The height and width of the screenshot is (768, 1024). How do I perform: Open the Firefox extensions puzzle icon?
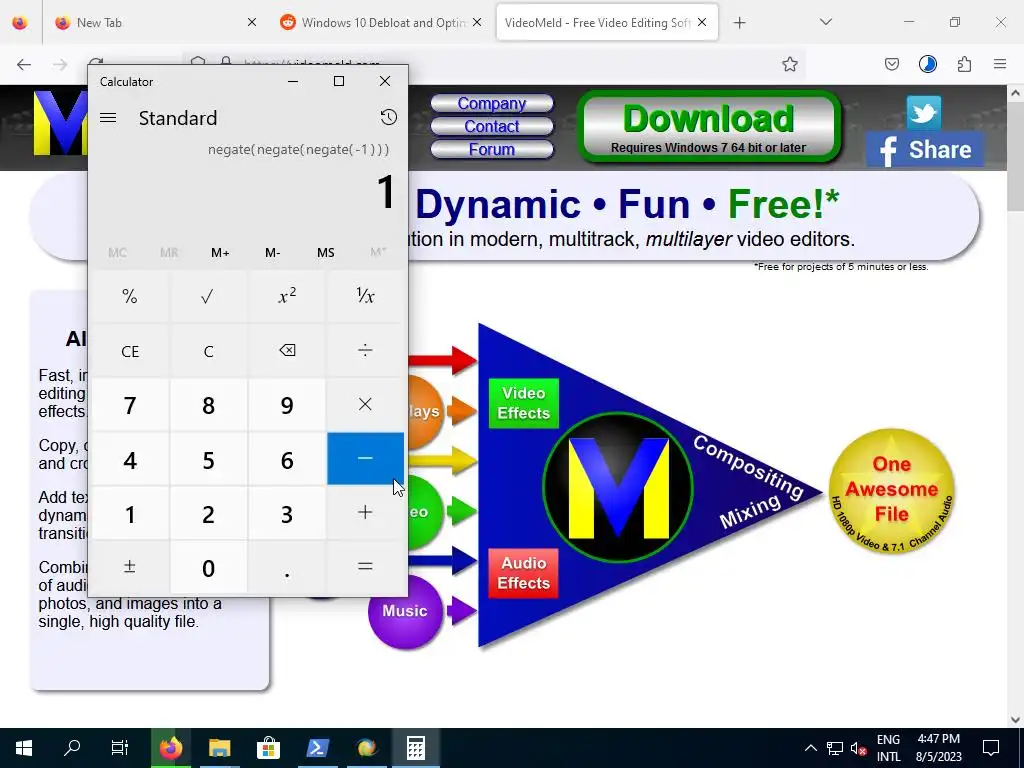964,64
